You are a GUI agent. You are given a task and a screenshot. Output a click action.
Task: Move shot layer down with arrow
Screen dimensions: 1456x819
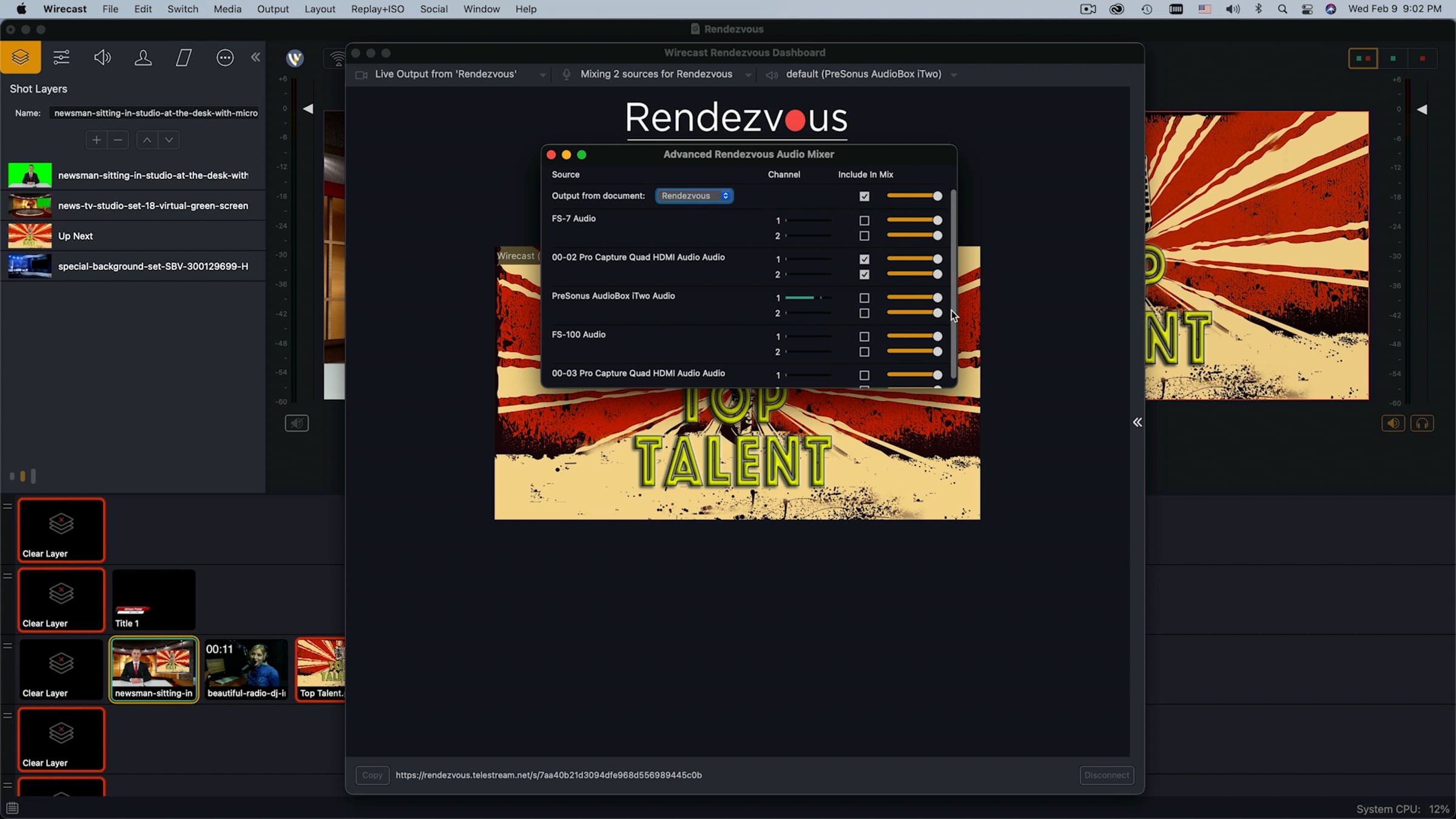[169, 140]
